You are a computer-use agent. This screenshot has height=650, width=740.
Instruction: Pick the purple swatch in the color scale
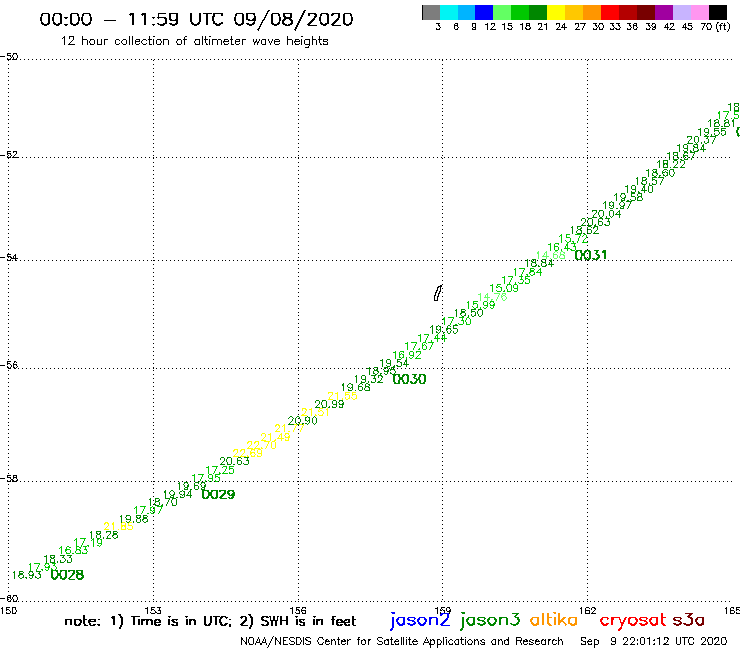[664, 12]
